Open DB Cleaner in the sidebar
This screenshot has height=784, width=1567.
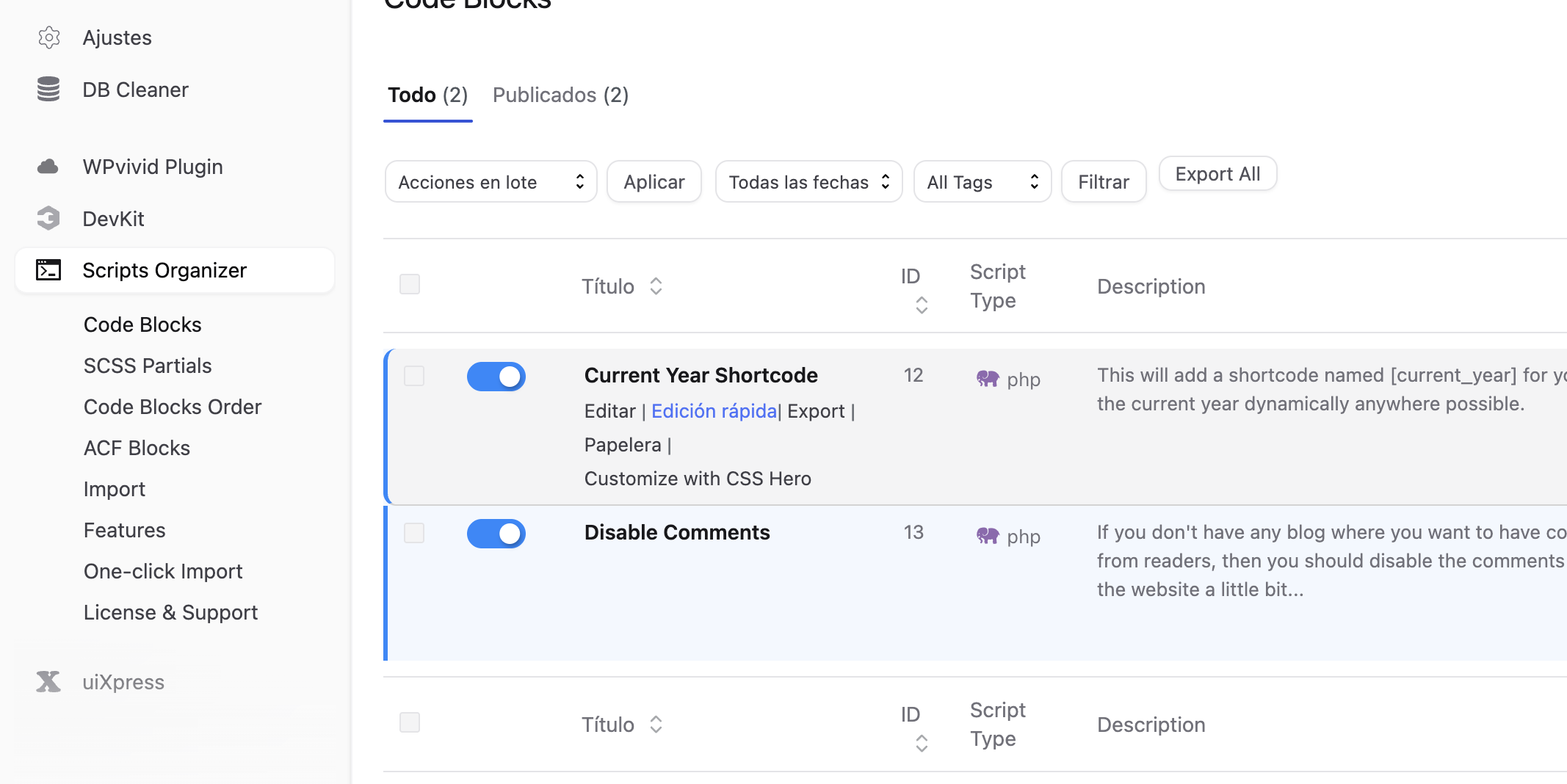tap(136, 90)
